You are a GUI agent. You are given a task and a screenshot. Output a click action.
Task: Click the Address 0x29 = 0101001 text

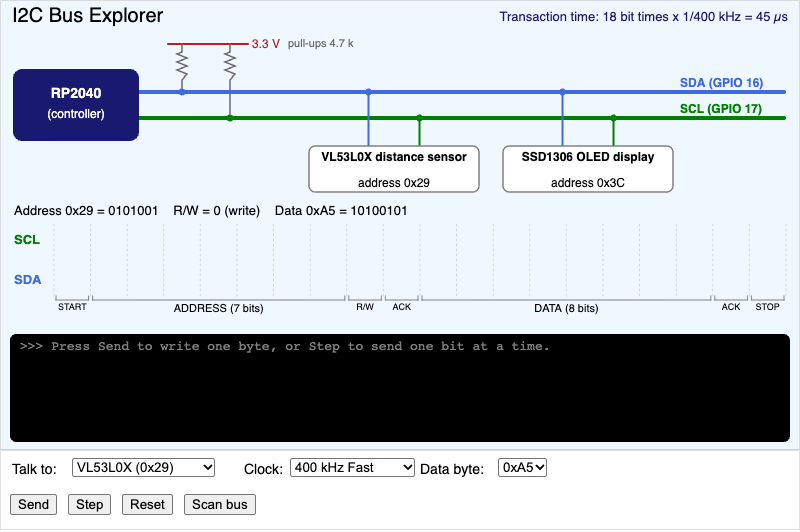coord(86,211)
